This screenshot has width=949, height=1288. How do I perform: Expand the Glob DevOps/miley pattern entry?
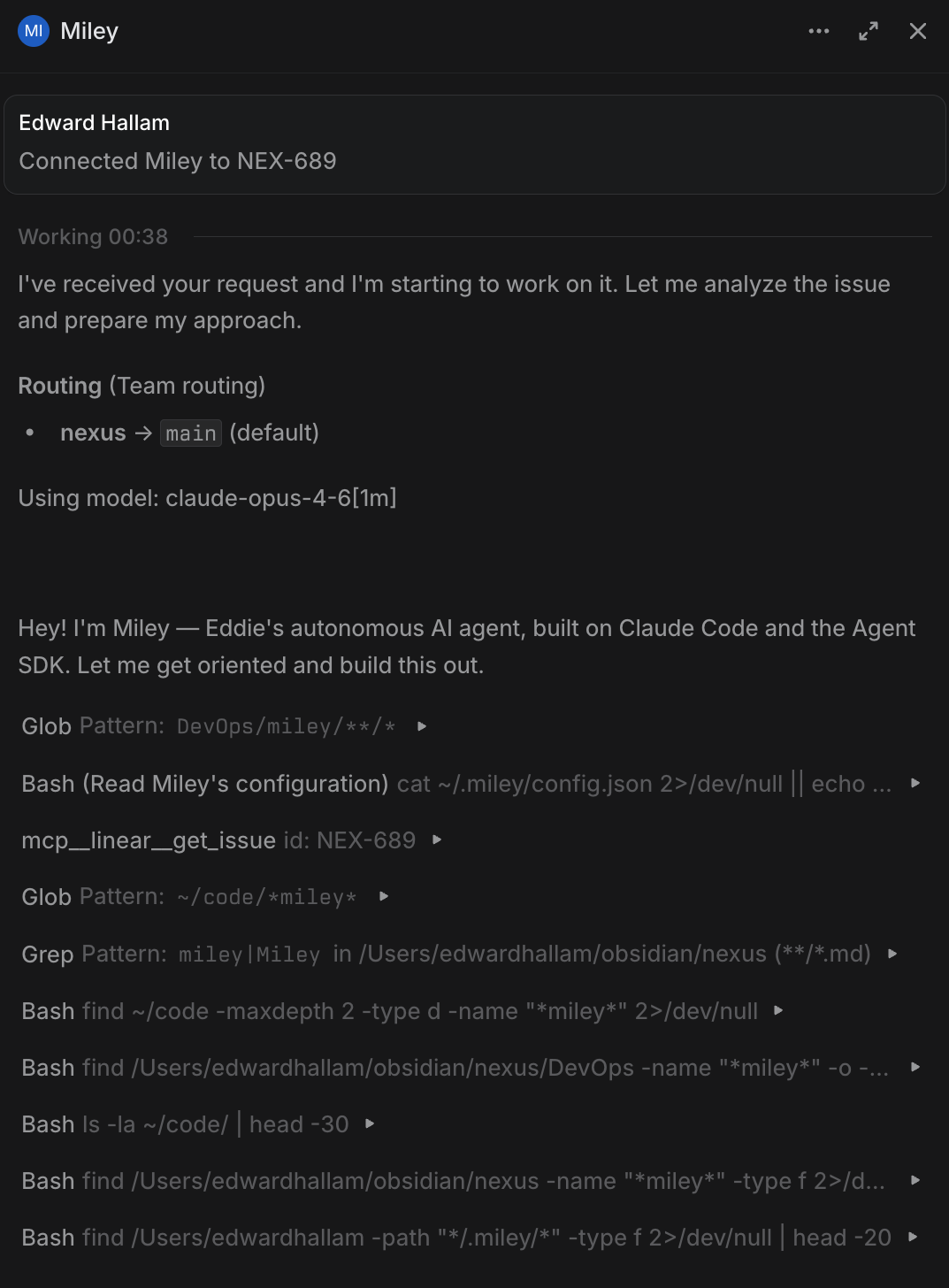(422, 726)
